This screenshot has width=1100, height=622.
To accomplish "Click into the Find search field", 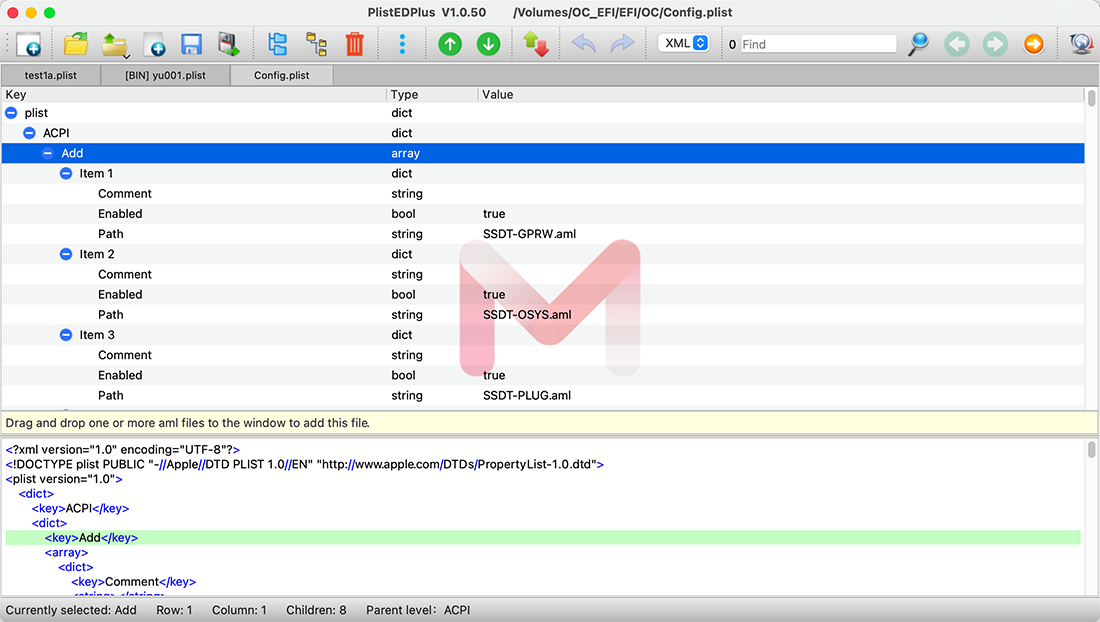I will [x=818, y=44].
